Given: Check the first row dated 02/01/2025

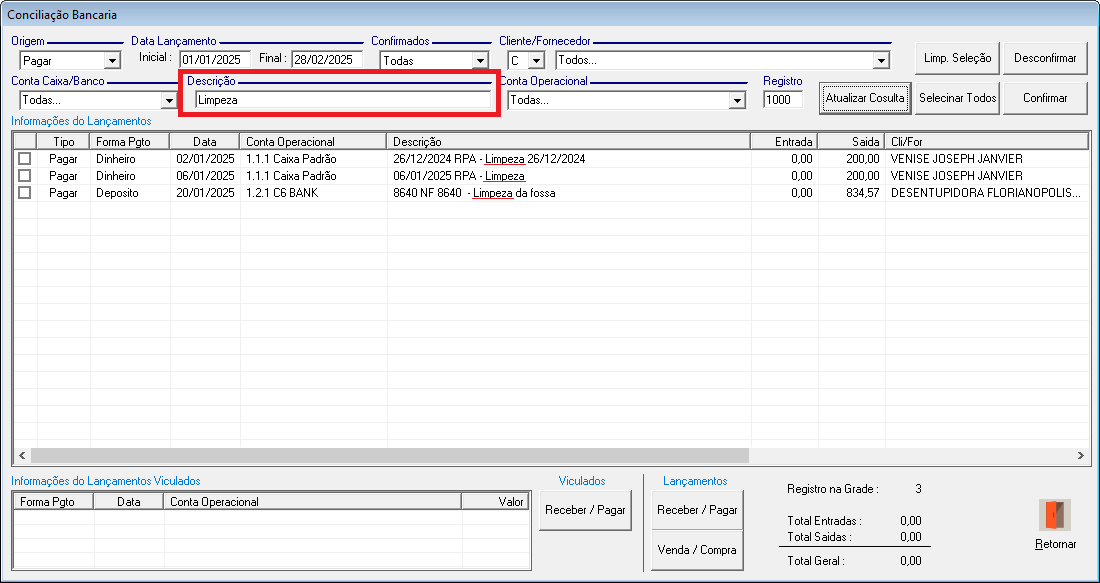Looking at the screenshot, I should [25, 159].
